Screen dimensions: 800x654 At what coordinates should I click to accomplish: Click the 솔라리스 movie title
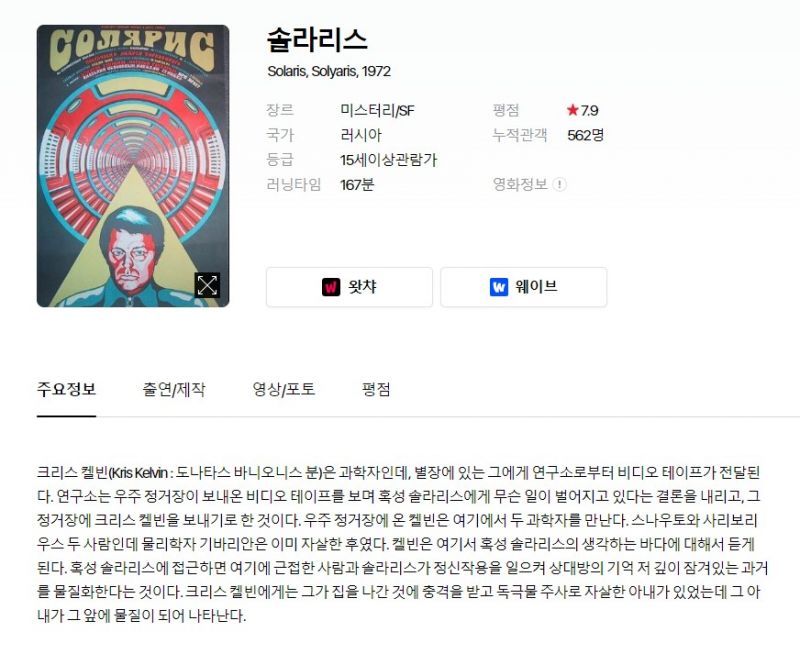tap(317, 40)
